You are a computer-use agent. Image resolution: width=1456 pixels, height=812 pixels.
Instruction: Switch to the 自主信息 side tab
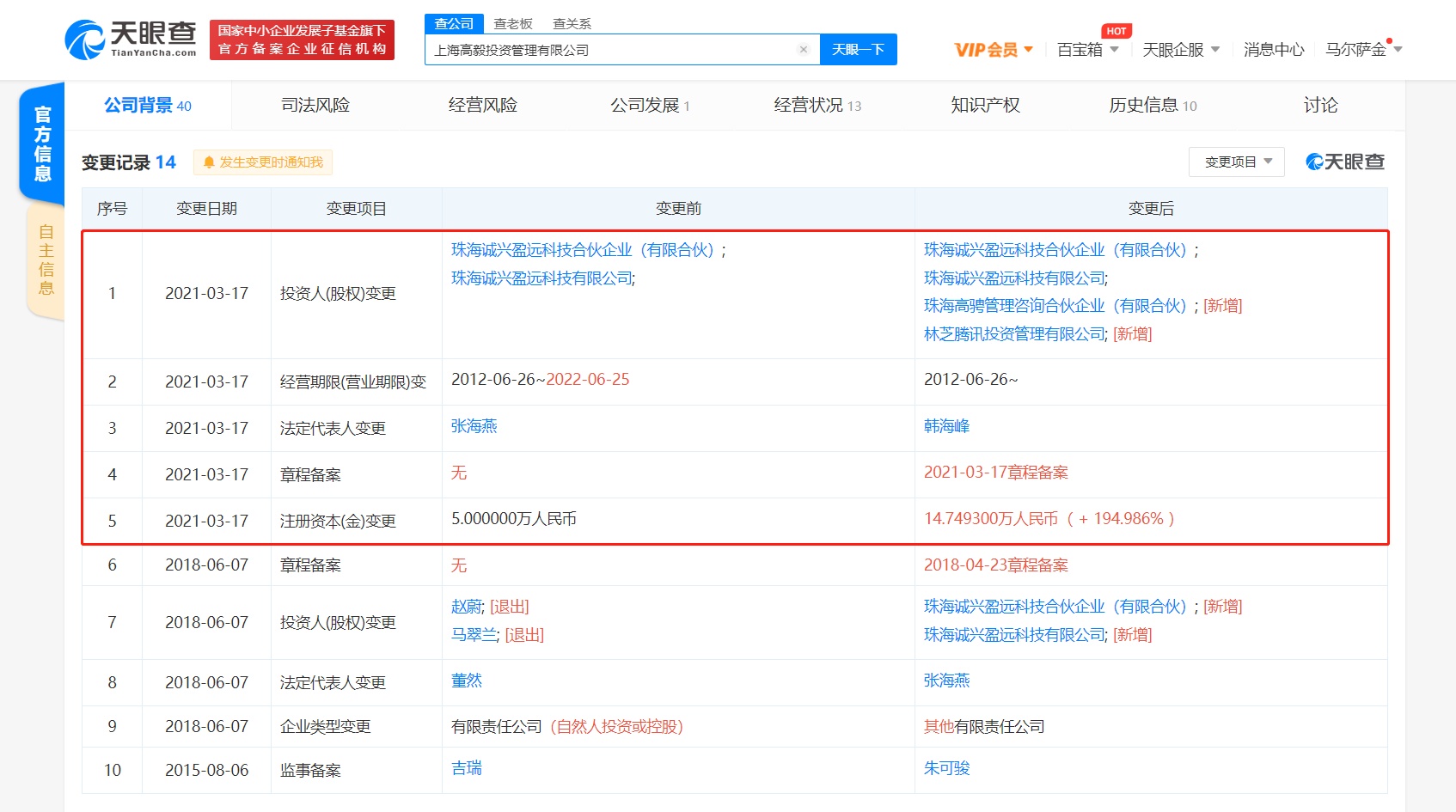click(46, 259)
